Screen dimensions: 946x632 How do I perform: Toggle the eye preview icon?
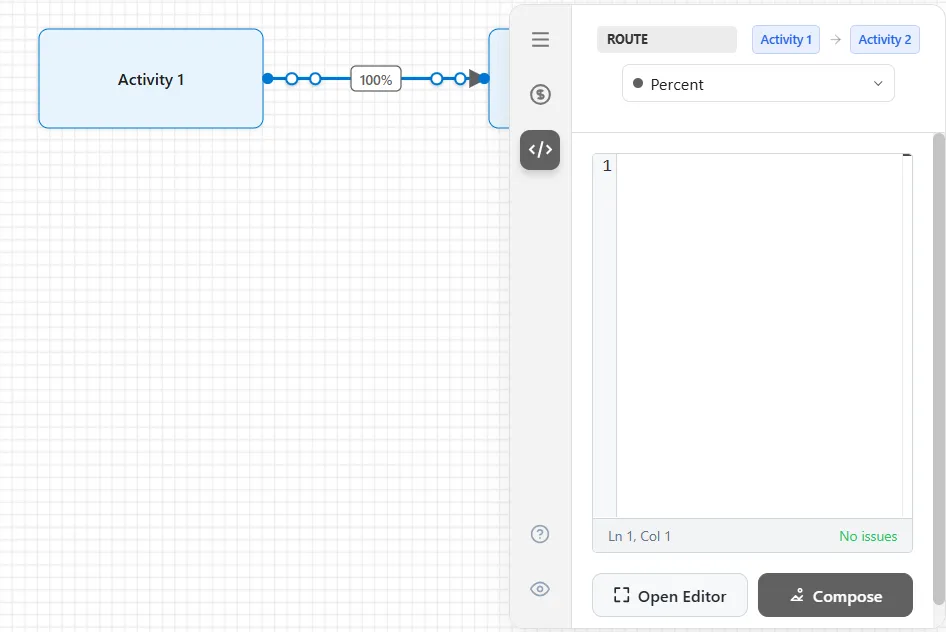540,589
